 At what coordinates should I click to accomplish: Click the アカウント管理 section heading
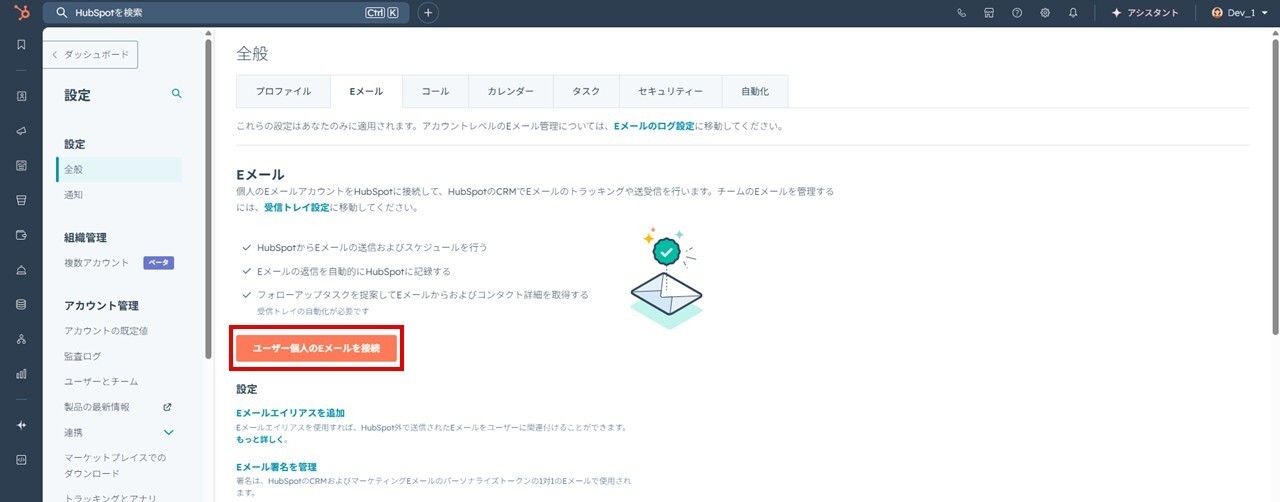pyautogui.click(x=101, y=306)
